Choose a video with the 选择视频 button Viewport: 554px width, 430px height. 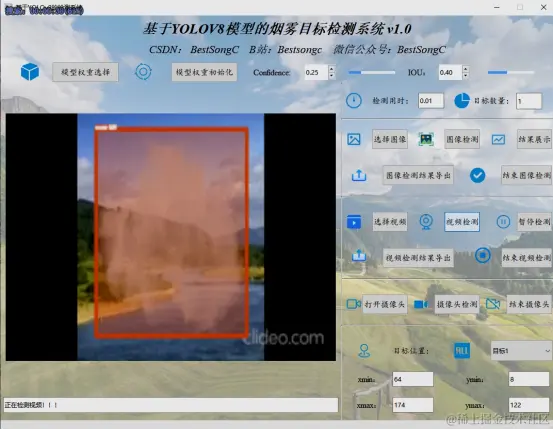click(390, 222)
